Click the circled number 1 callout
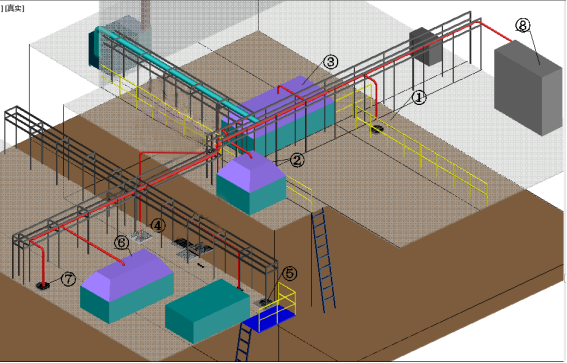The image size is (567, 363). (419, 97)
